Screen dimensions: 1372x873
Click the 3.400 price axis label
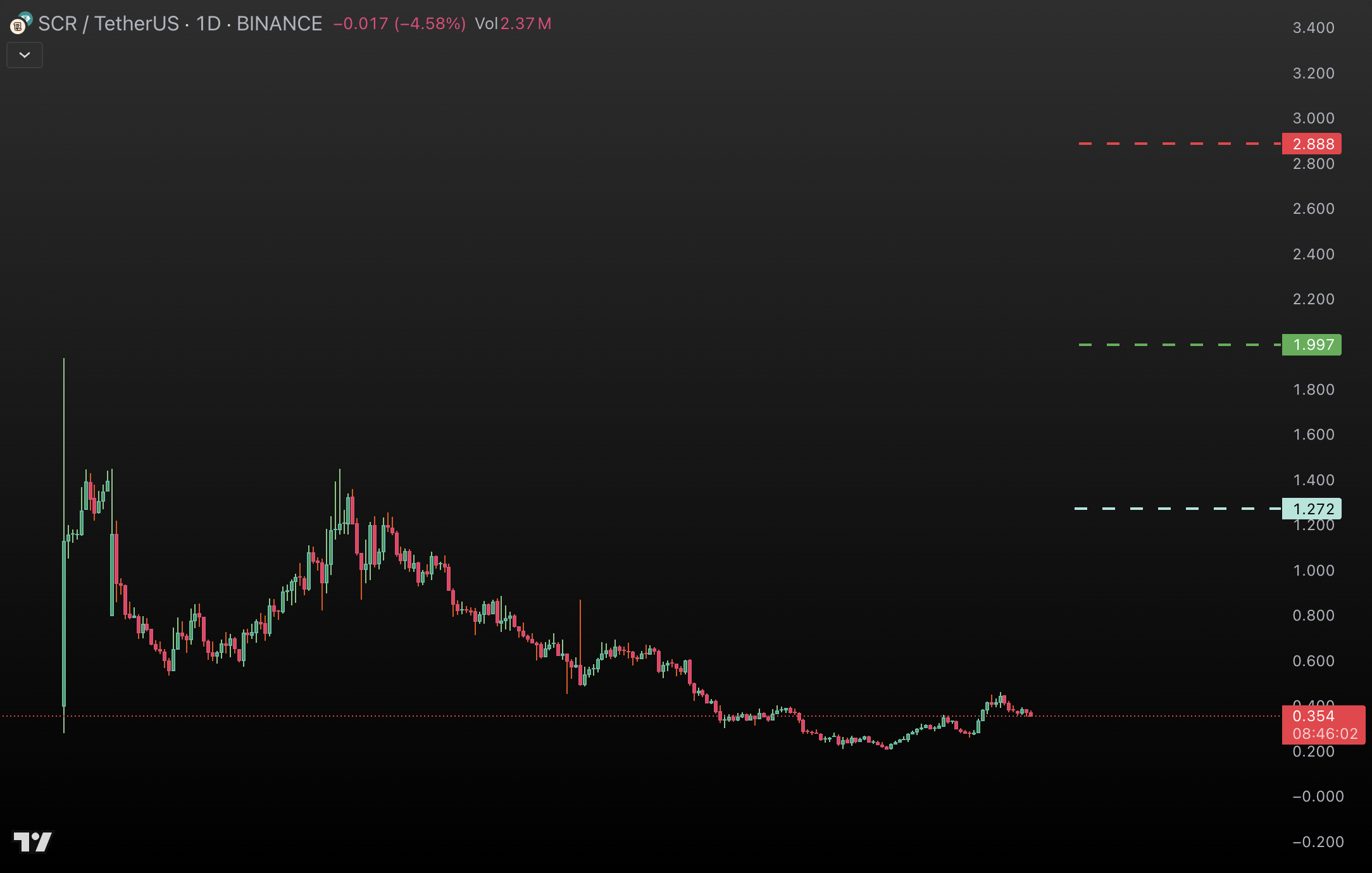1313,28
